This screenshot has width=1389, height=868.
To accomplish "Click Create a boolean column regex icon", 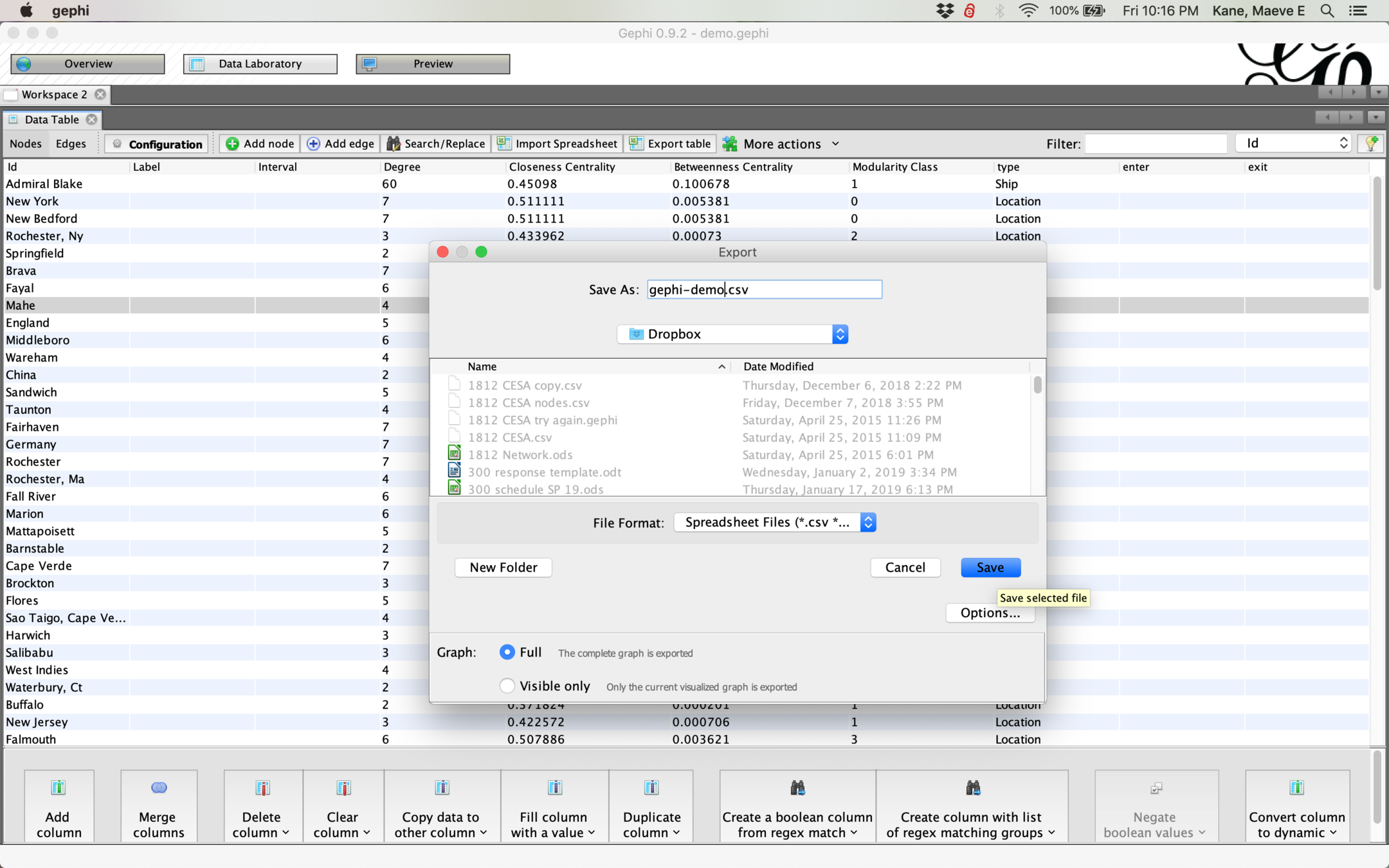I will click(x=797, y=788).
